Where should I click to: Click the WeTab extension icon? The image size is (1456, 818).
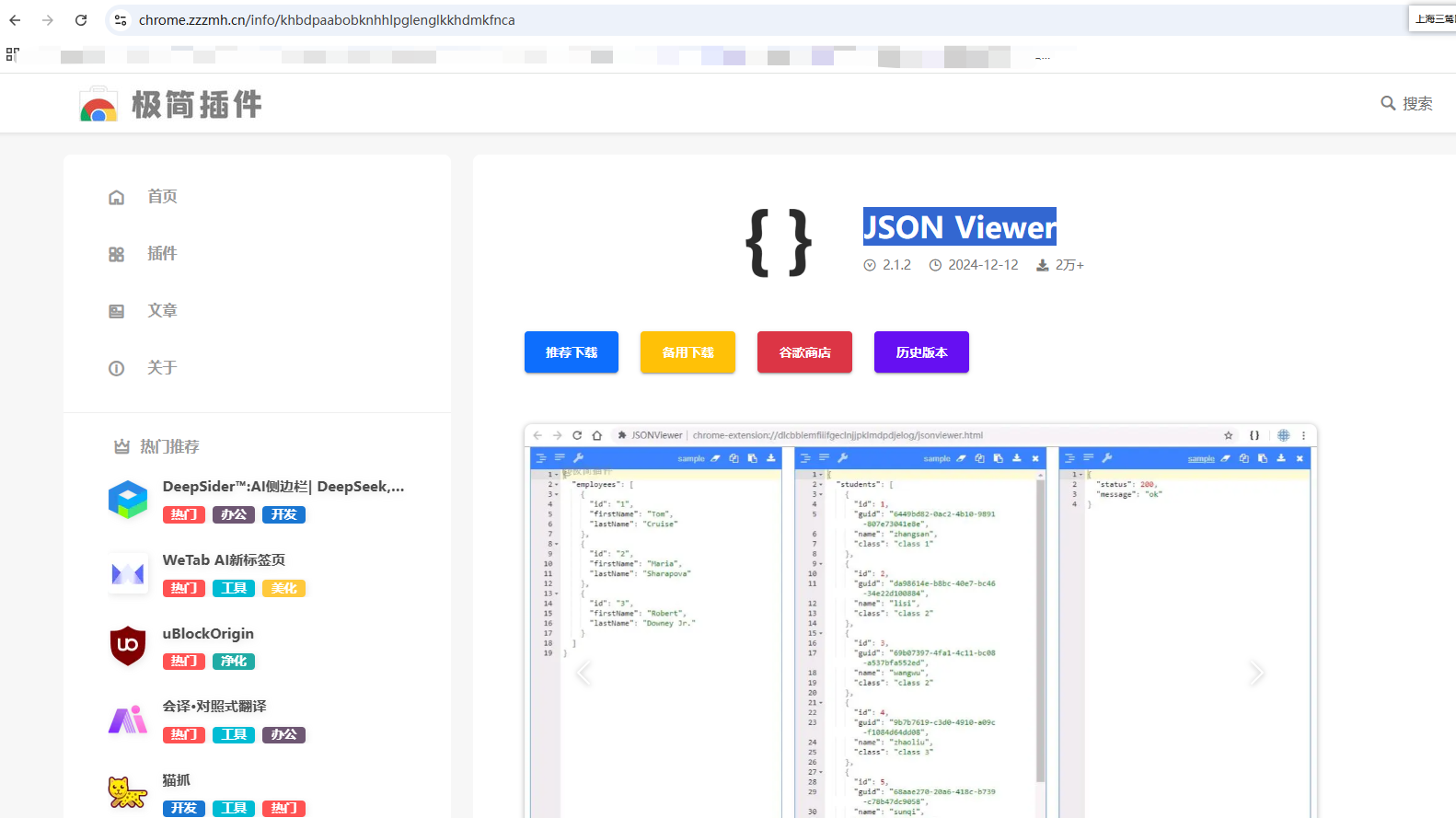click(x=128, y=573)
